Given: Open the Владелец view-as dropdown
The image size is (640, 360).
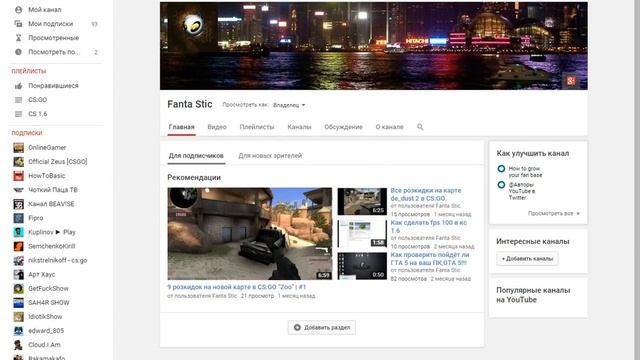Looking at the screenshot, I should 289,105.
